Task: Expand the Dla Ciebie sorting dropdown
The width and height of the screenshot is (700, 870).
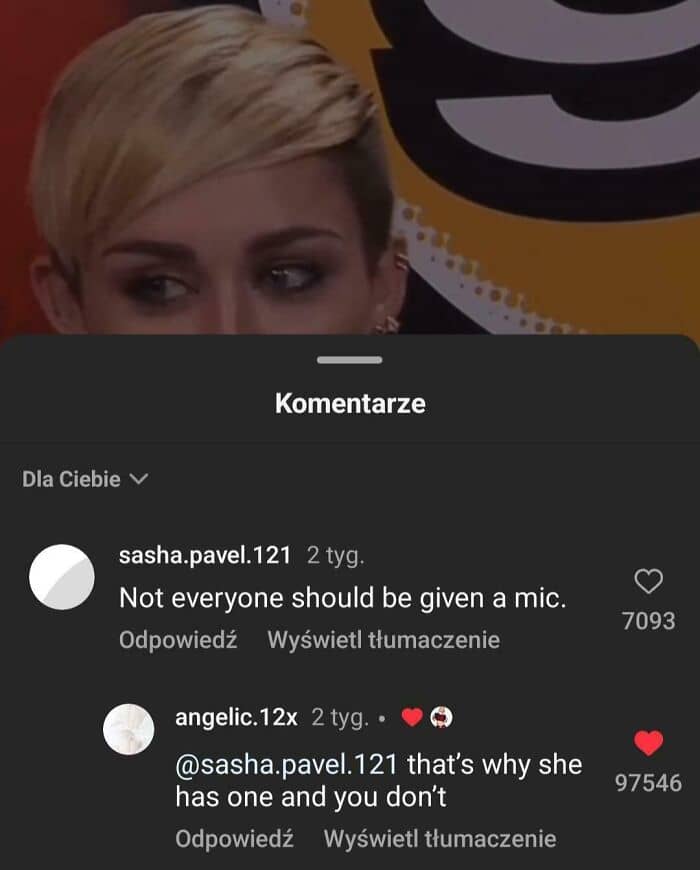Action: 85,479
